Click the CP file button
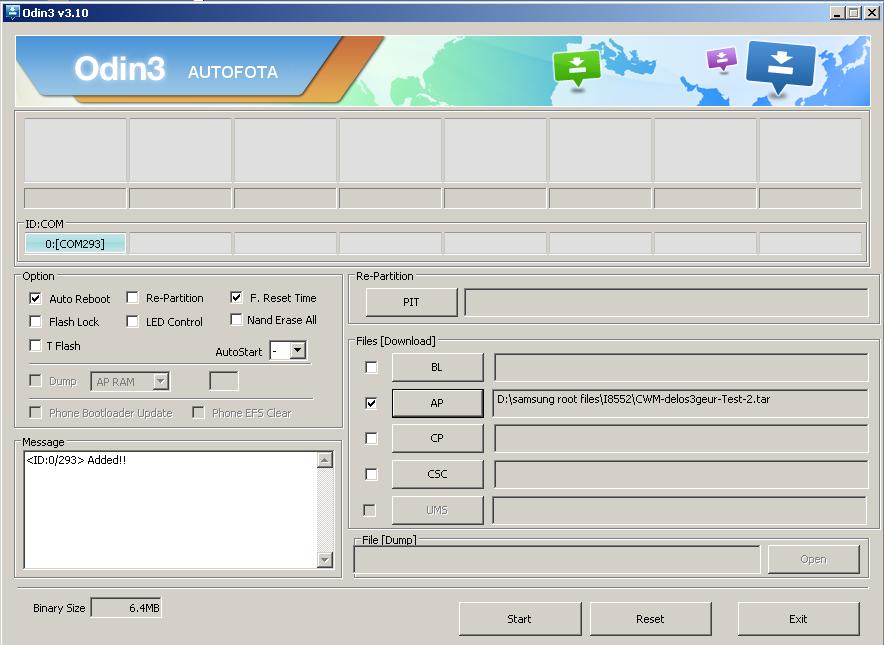The width and height of the screenshot is (884, 645). tap(437, 438)
